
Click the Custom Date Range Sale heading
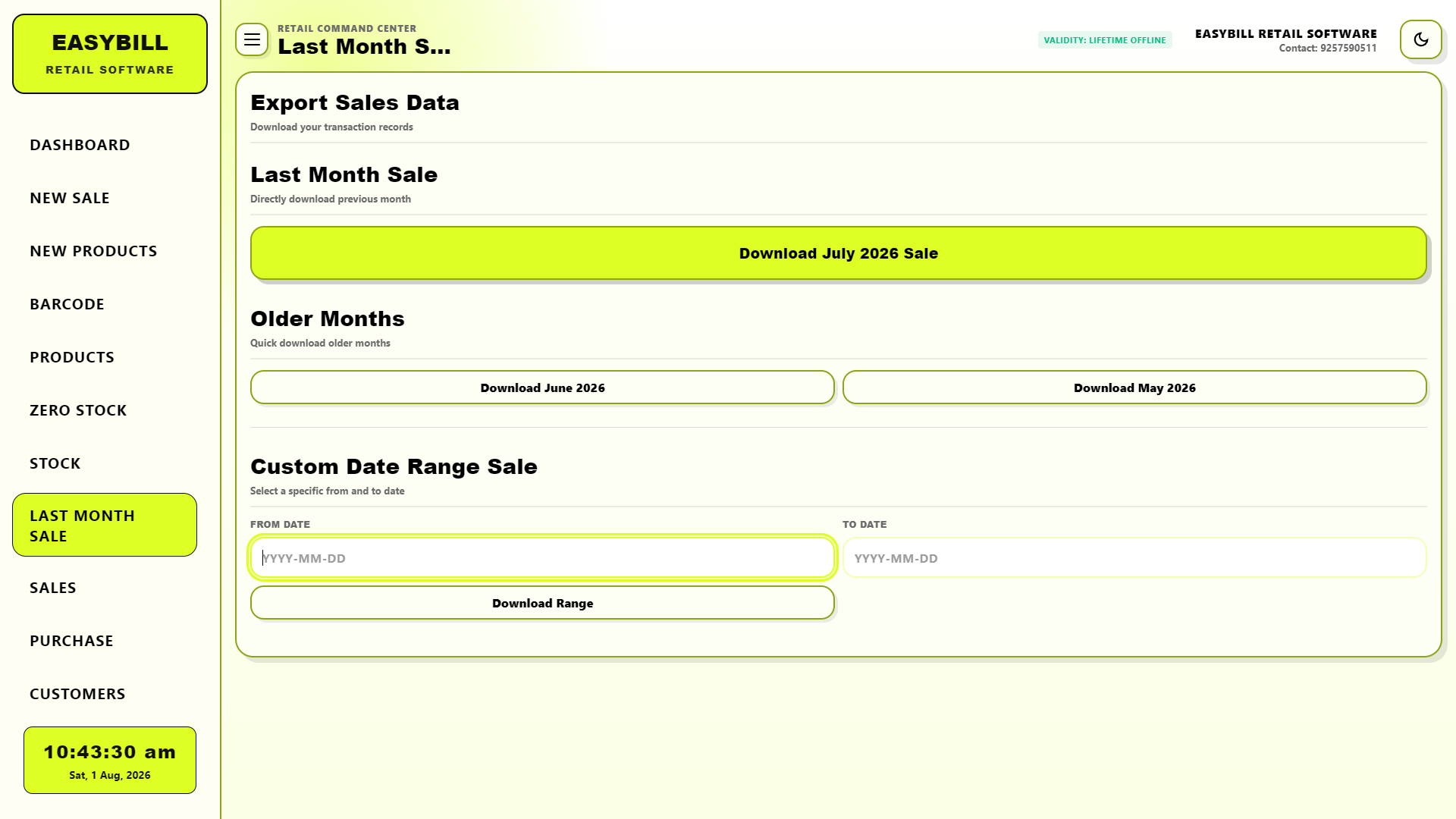394,466
